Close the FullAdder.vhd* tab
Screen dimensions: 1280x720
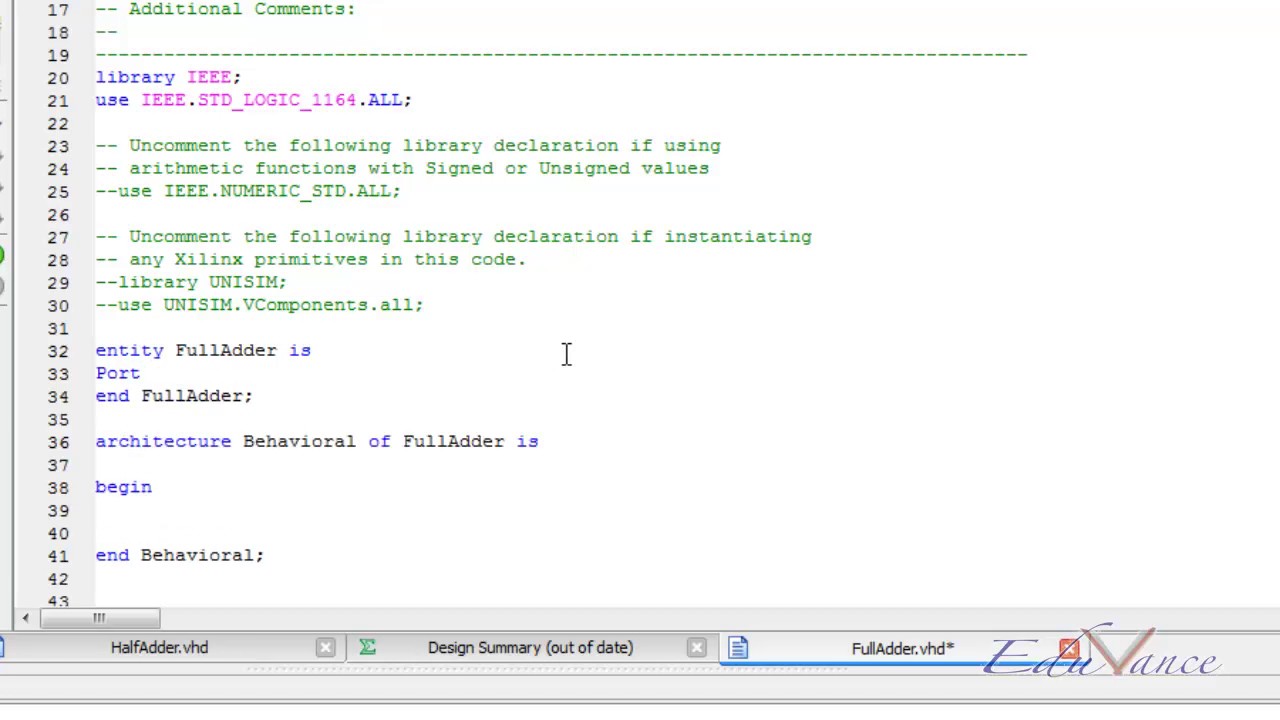(1069, 648)
